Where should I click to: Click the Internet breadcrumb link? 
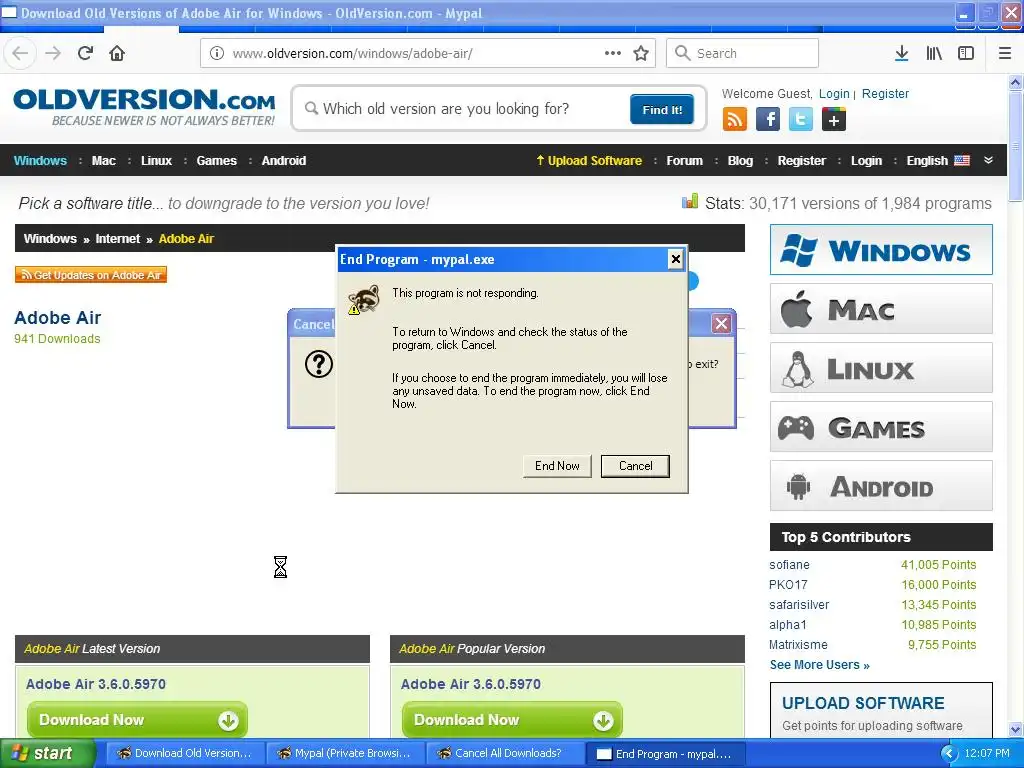point(118,238)
